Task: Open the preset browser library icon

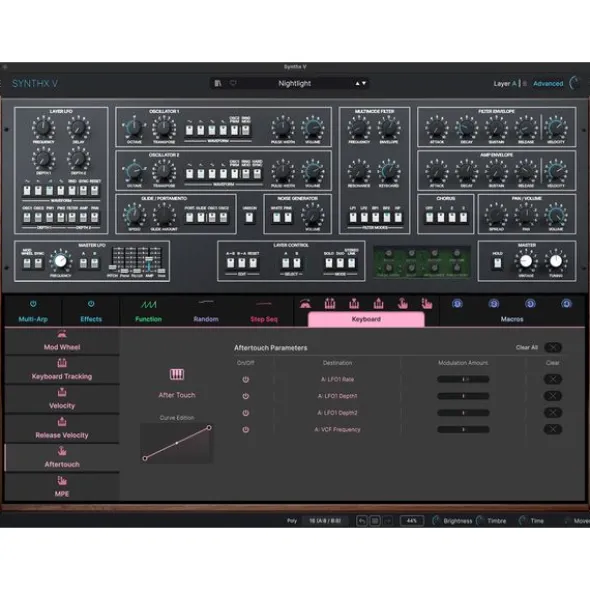Action: pos(218,83)
